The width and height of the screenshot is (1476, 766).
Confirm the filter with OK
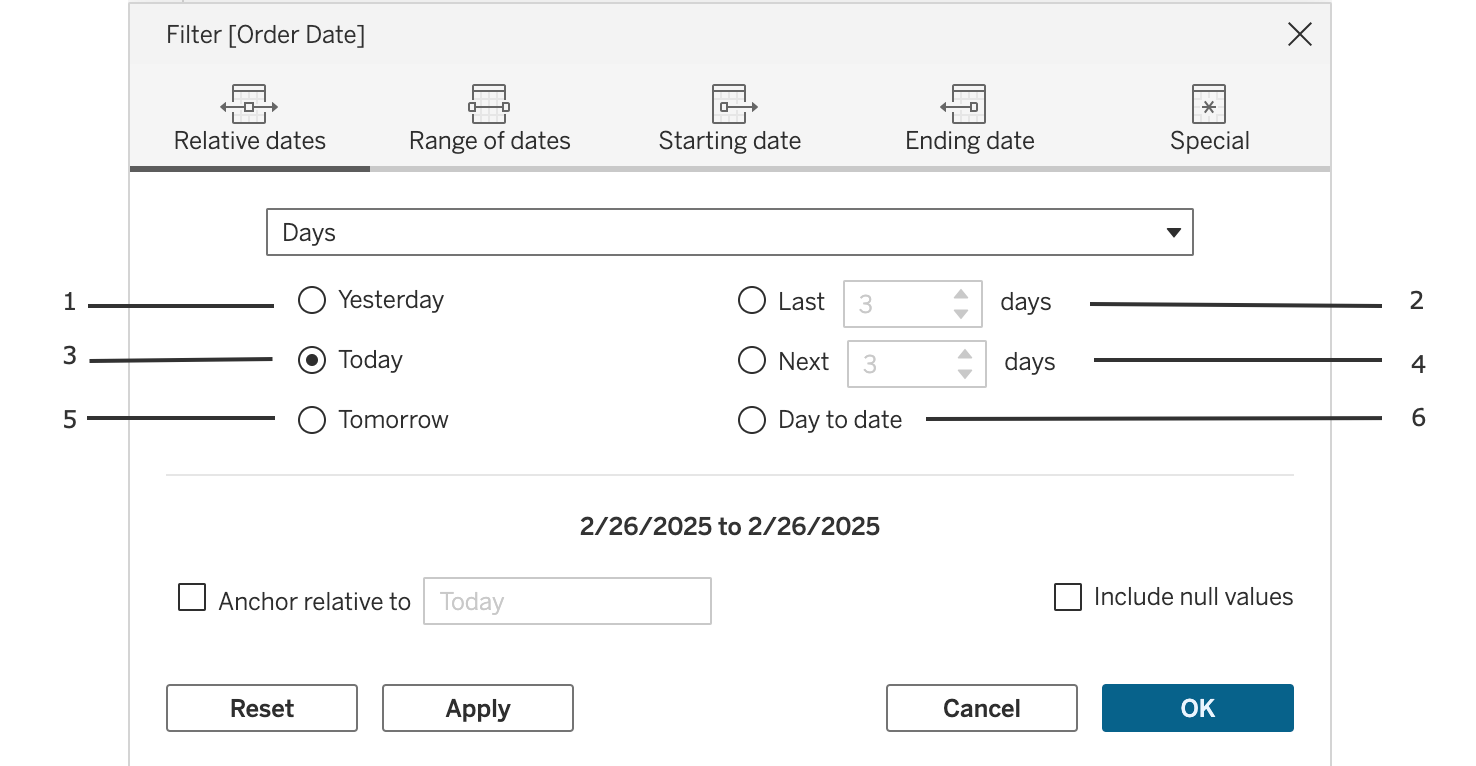point(1198,708)
